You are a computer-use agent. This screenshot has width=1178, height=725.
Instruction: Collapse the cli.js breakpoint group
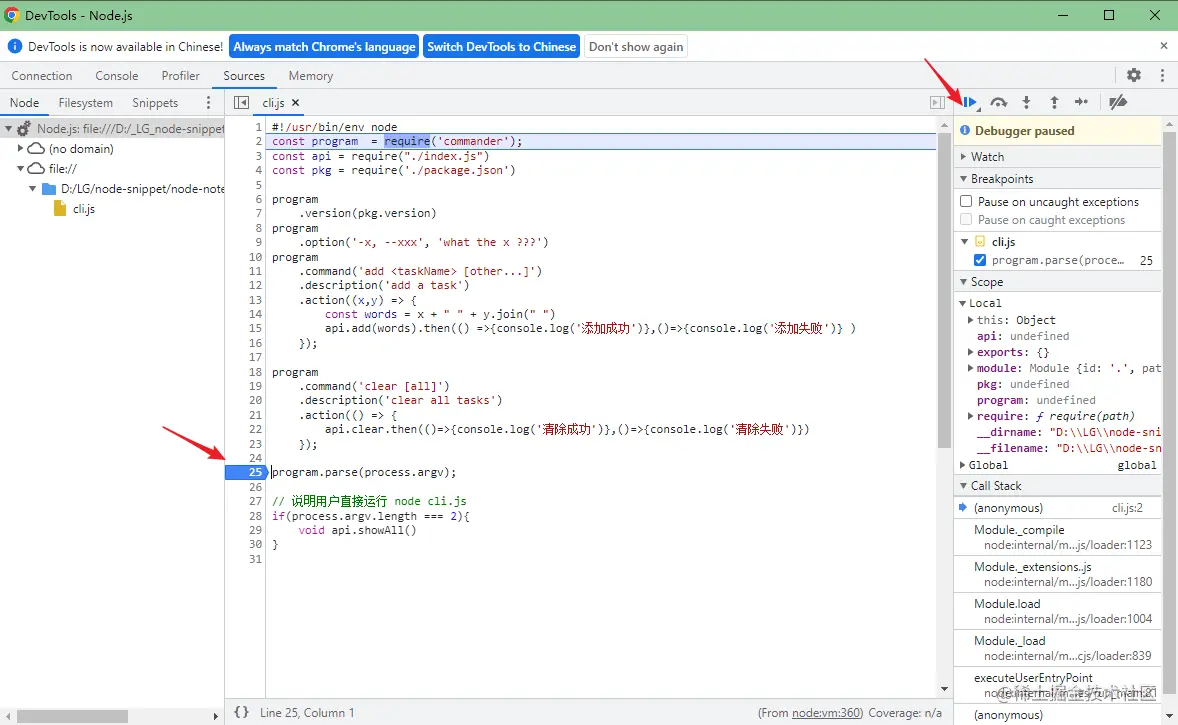[x=965, y=242]
